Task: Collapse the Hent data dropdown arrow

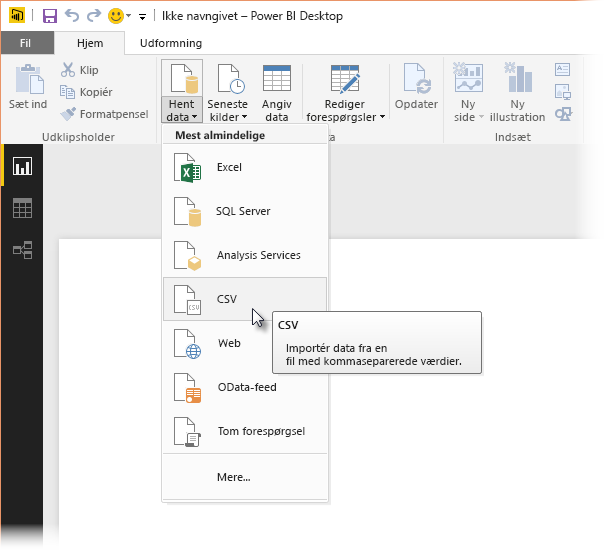Action: click(194, 117)
